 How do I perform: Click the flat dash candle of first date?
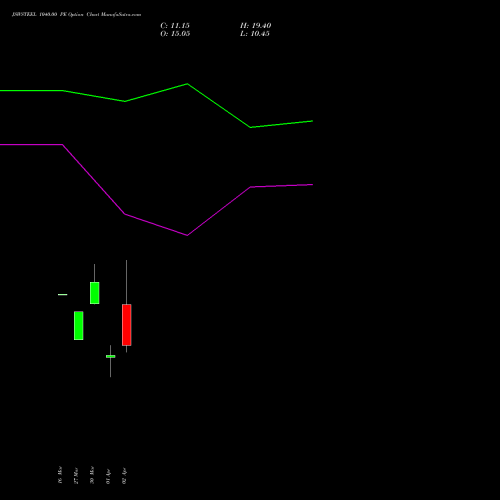point(63,295)
